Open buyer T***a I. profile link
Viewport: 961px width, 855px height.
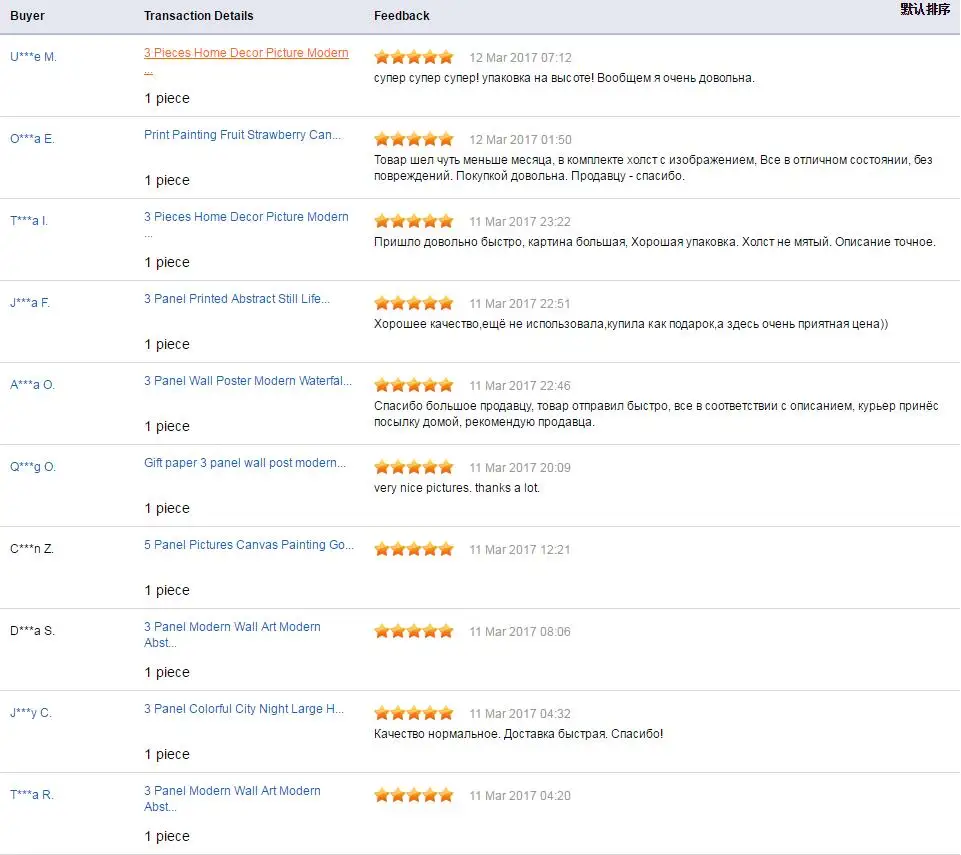click(29, 221)
